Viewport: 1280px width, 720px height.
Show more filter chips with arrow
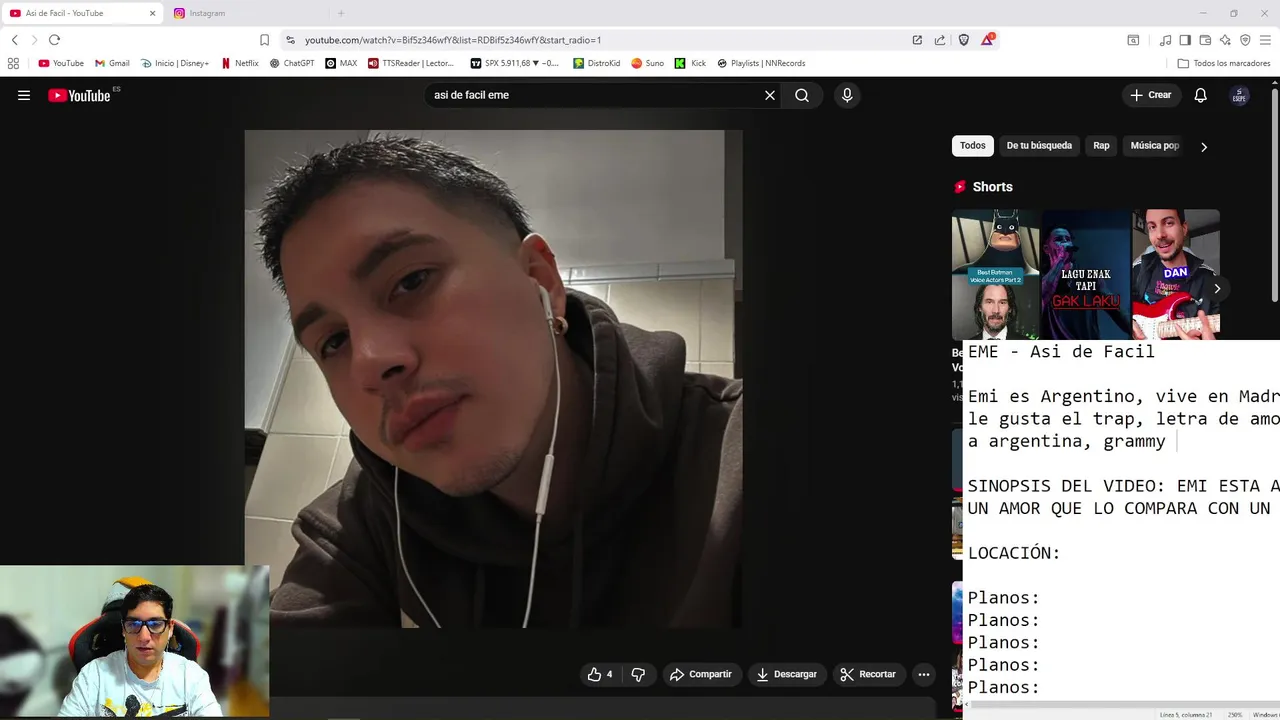1204,146
